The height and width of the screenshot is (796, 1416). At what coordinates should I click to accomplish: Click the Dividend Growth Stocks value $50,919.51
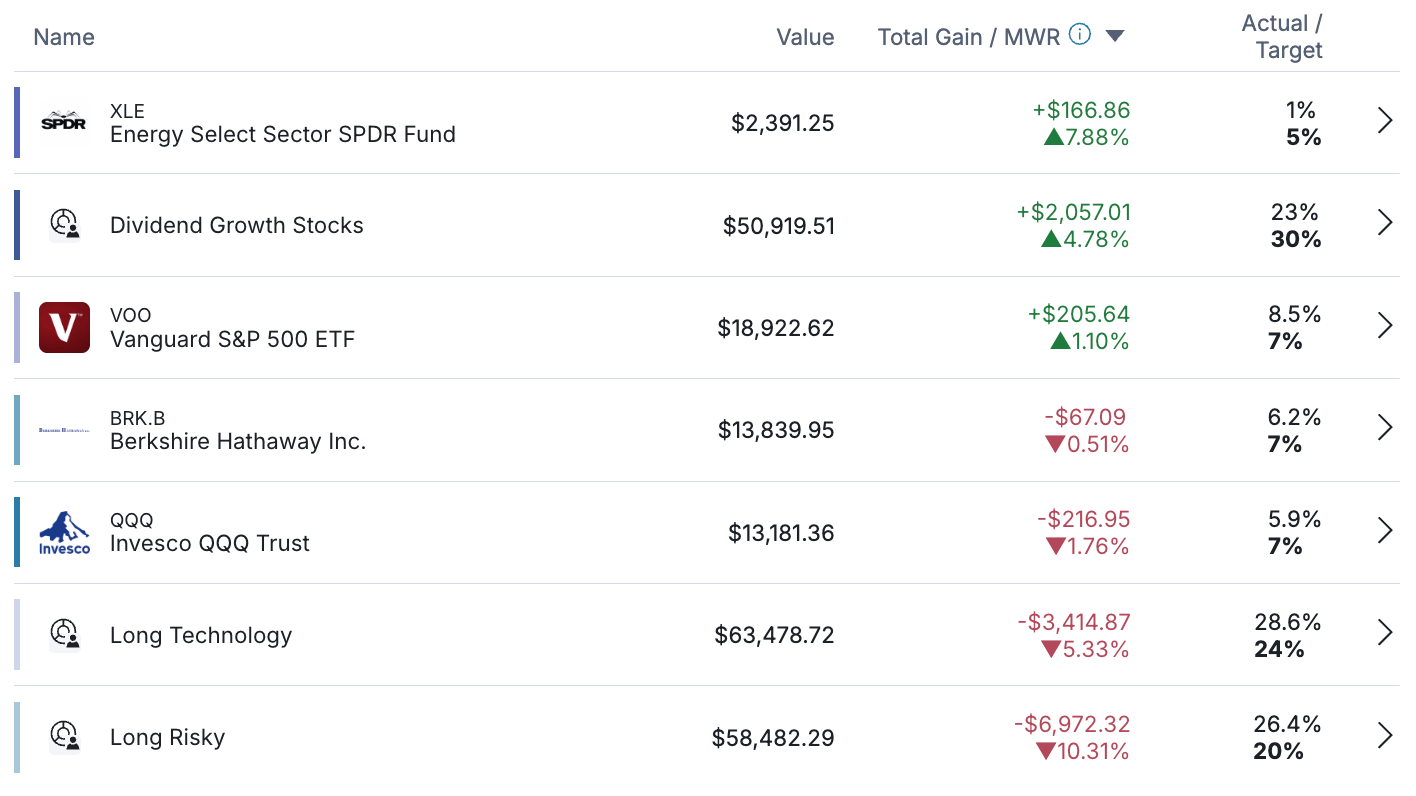[778, 225]
